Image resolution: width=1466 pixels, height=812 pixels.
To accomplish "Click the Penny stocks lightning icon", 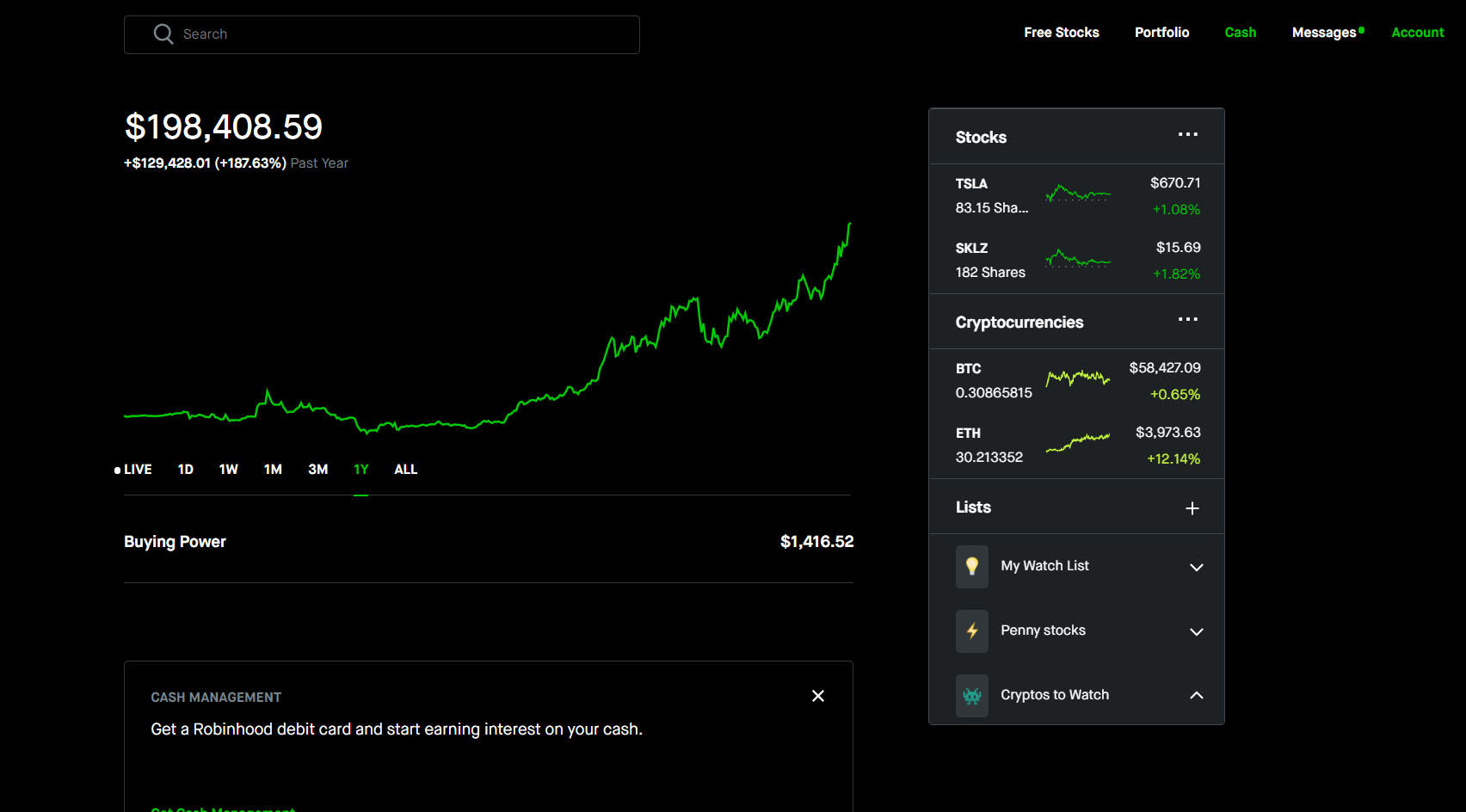I will click(x=972, y=631).
